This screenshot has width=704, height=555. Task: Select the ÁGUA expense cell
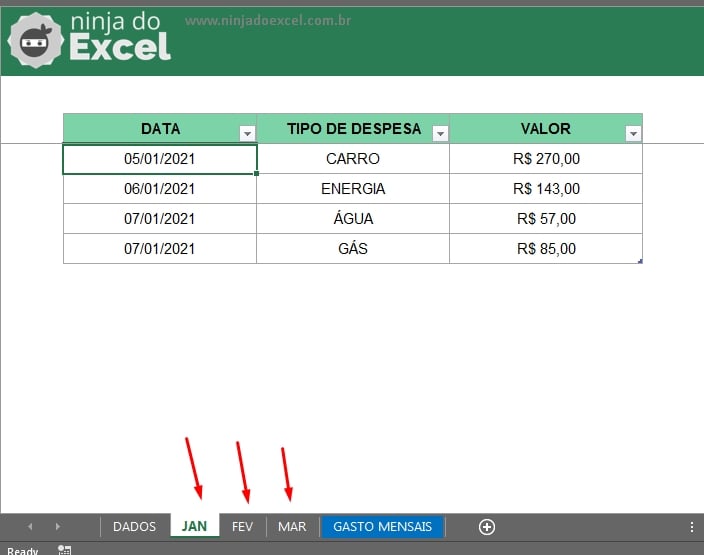(353, 219)
